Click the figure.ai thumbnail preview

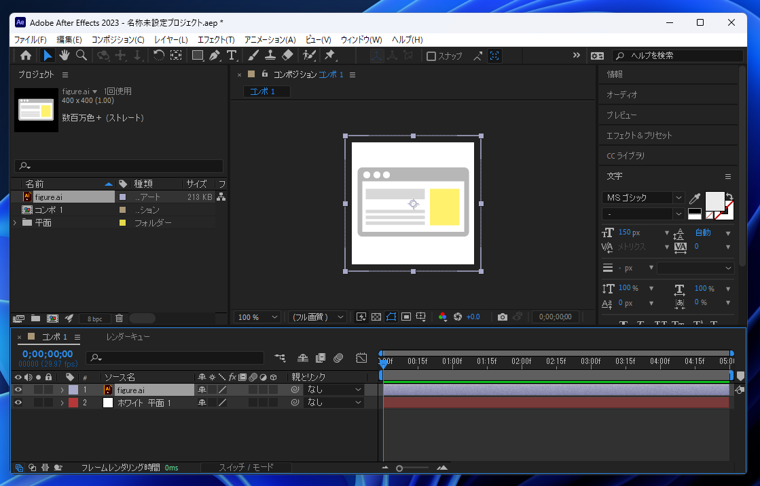36,110
